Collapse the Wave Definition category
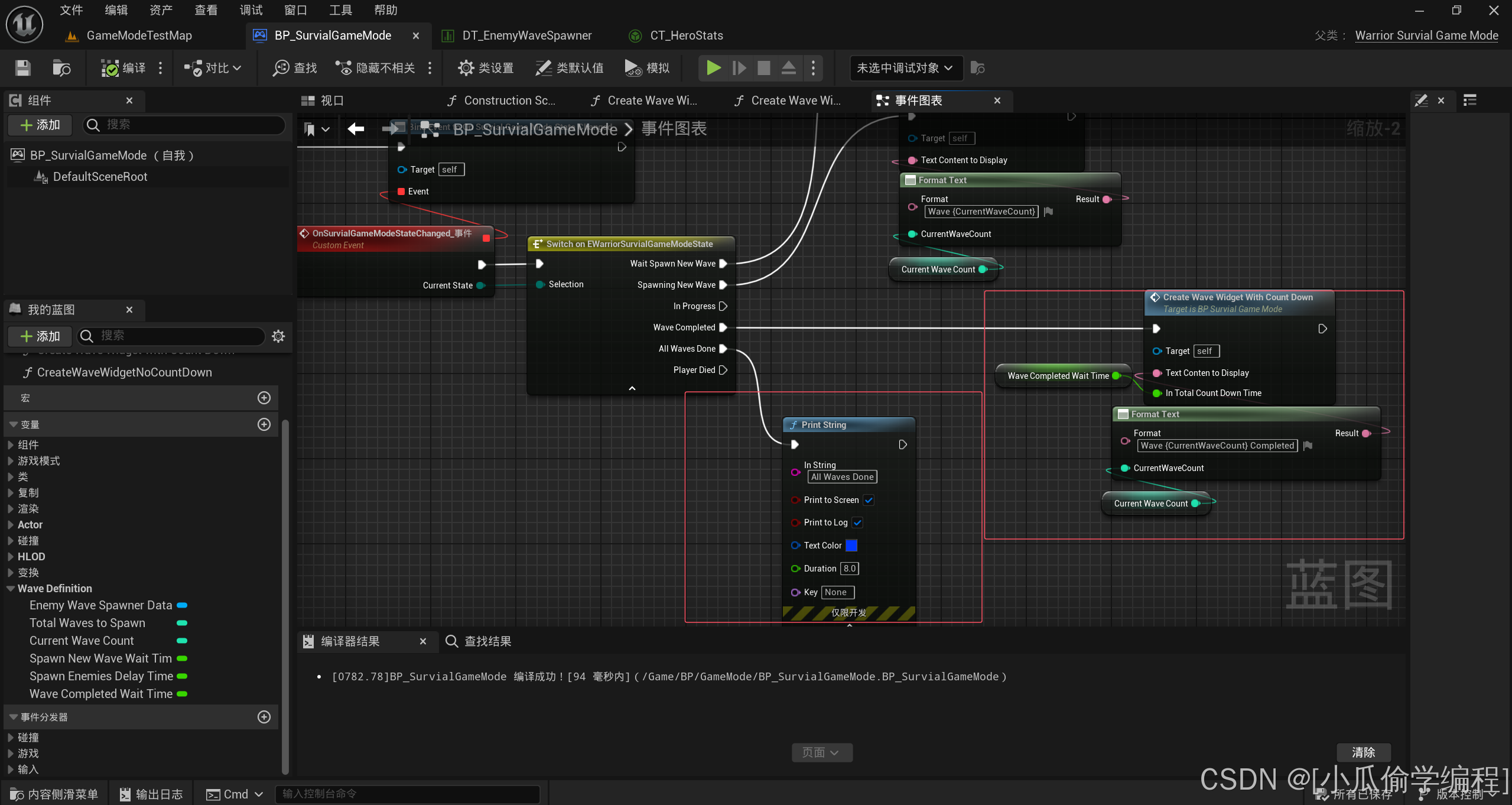 (x=11, y=589)
